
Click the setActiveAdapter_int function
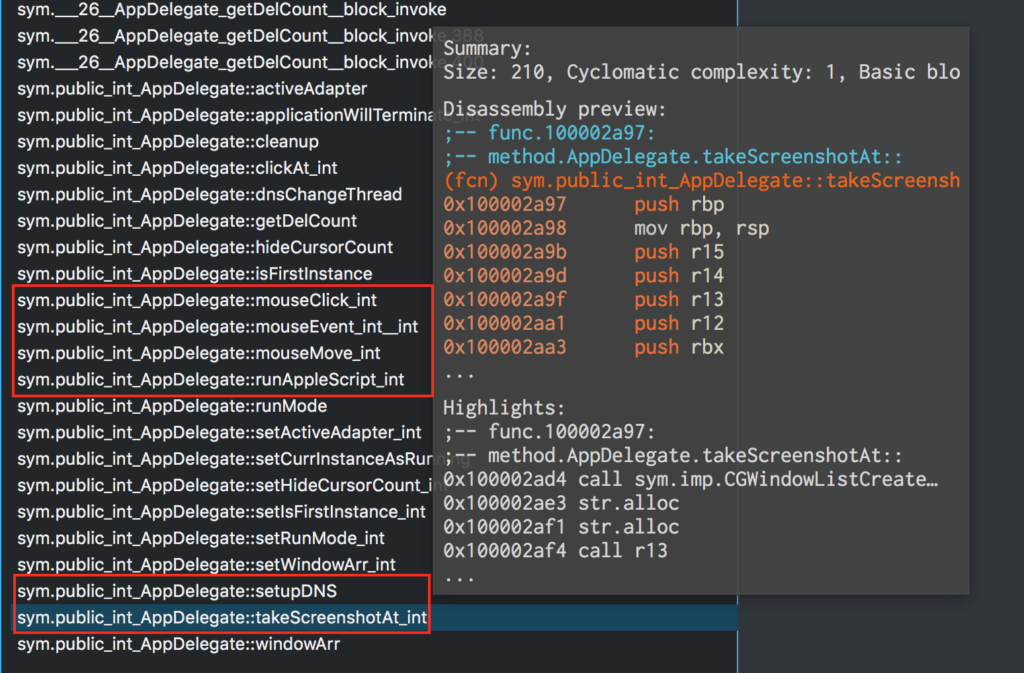[x=219, y=432]
